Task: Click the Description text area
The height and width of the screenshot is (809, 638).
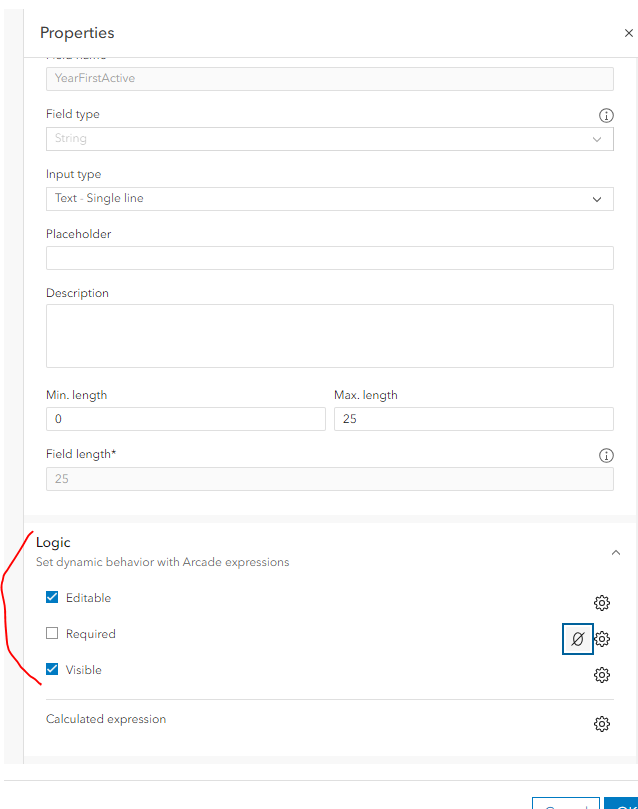Action: click(x=329, y=336)
